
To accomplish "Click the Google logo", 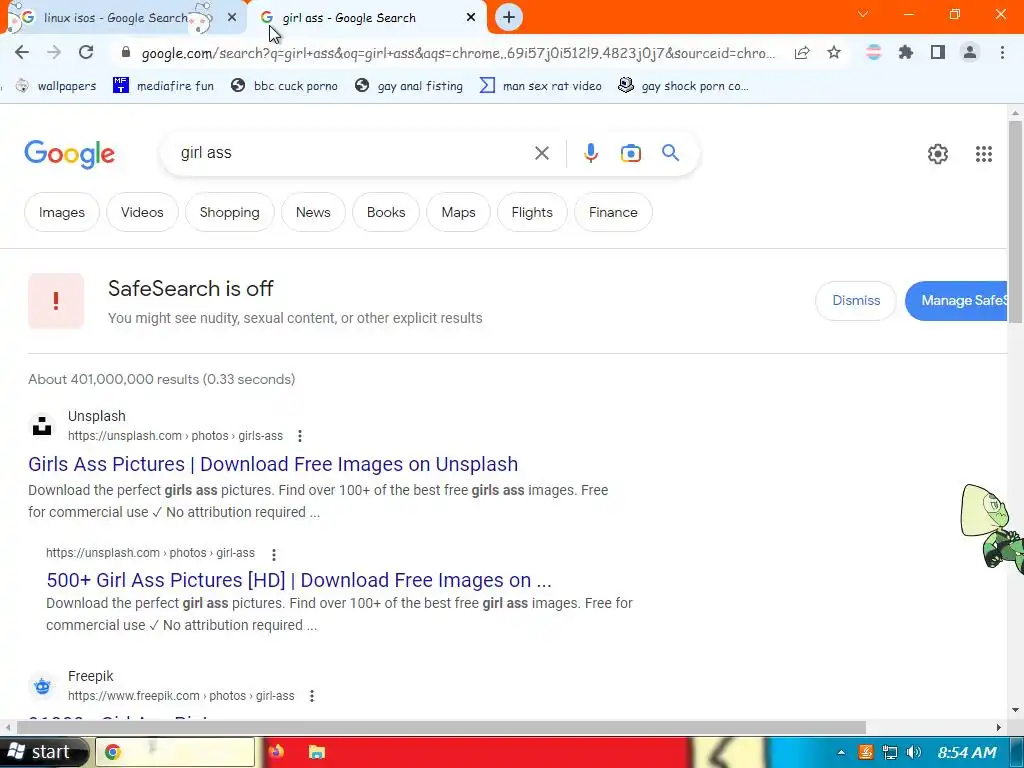I will tap(69, 155).
